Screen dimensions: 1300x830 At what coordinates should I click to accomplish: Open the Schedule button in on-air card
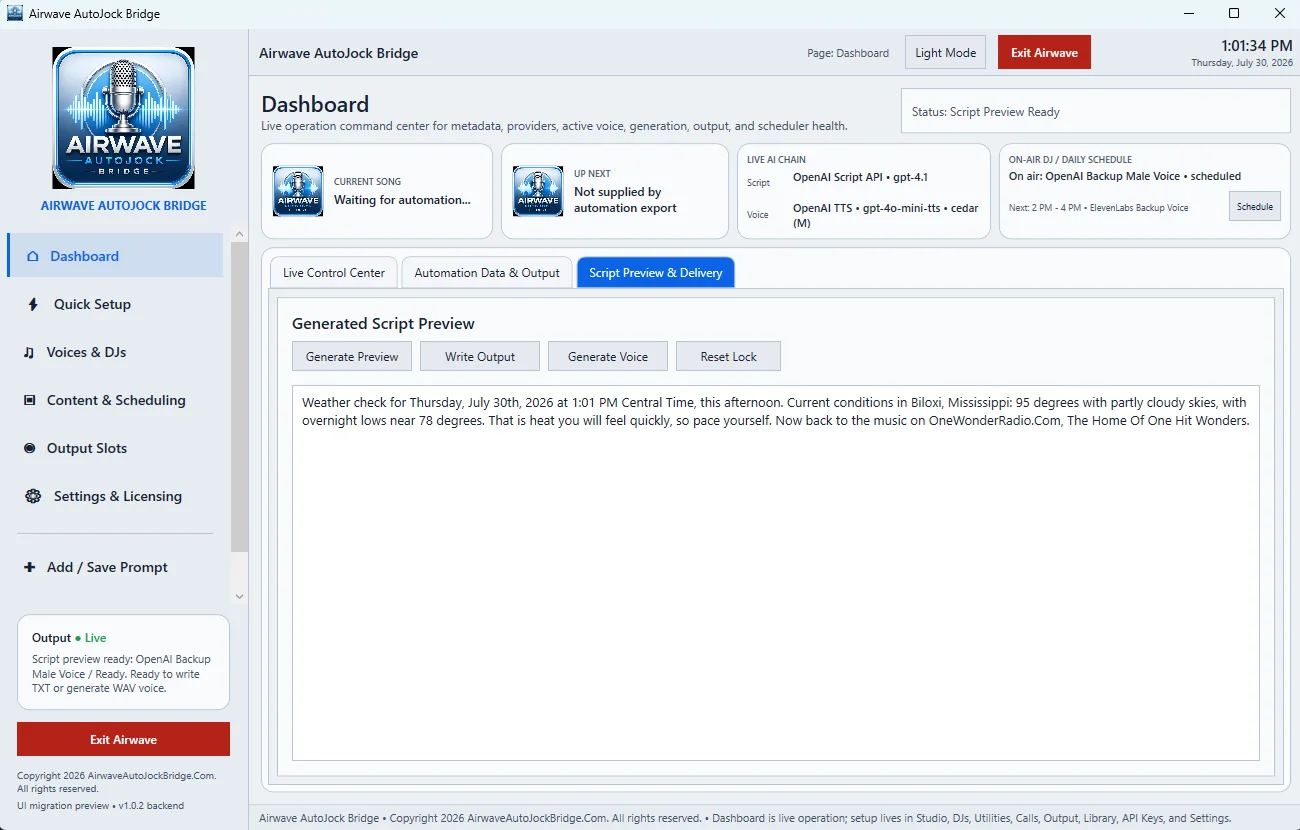[x=1255, y=206]
